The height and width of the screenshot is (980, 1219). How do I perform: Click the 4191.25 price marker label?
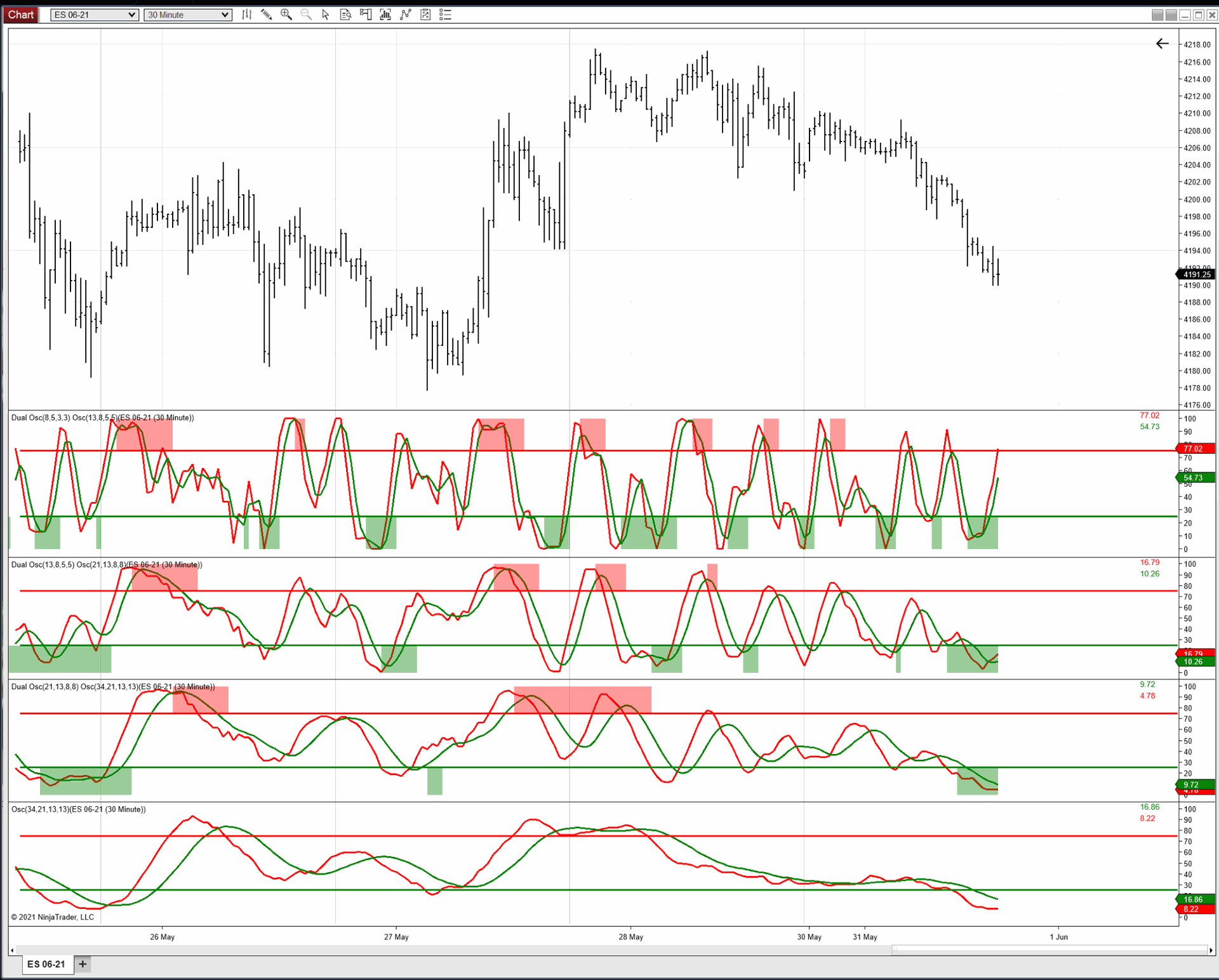tap(1195, 274)
